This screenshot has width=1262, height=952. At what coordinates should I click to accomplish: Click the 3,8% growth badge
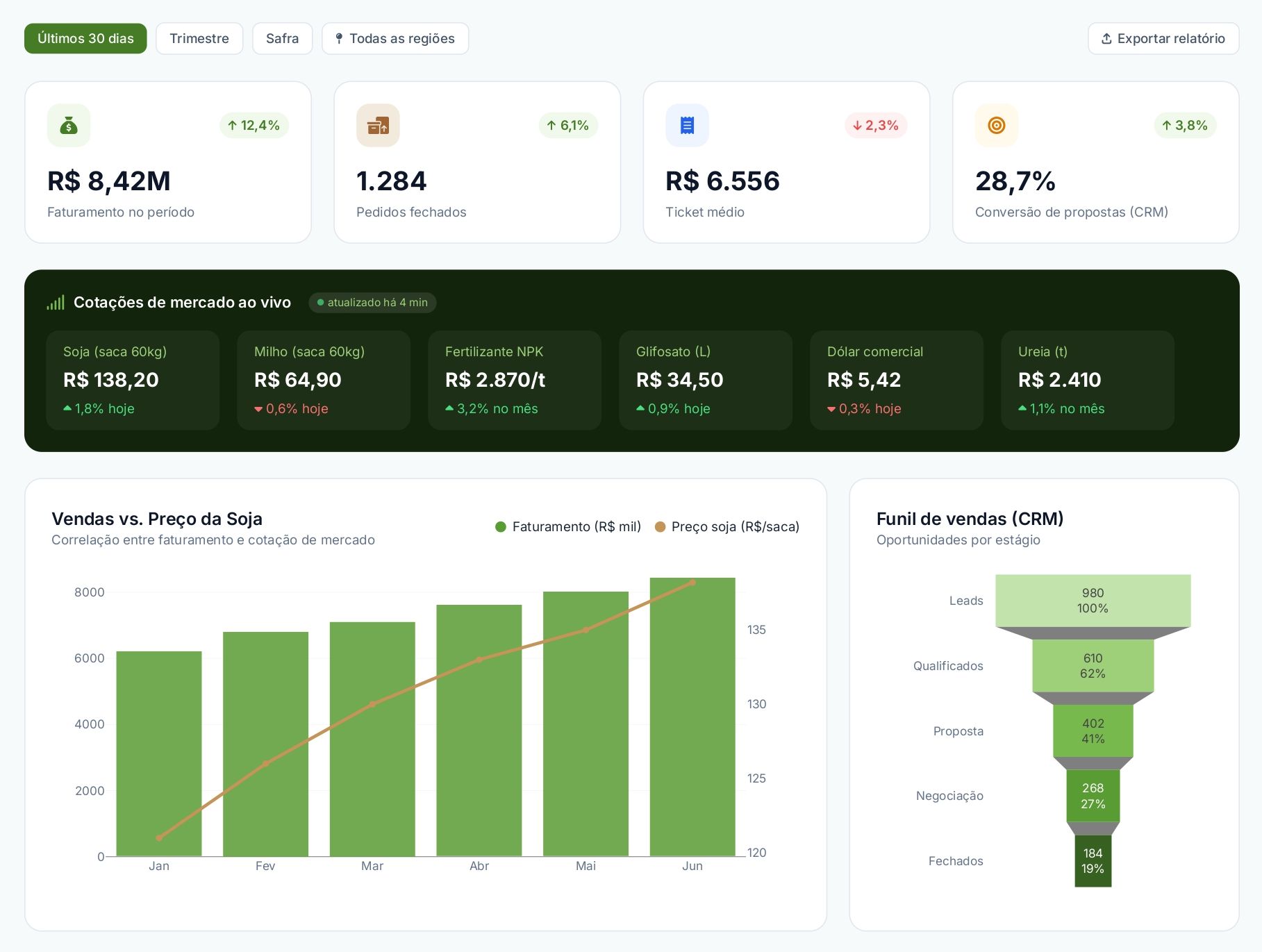1186,126
